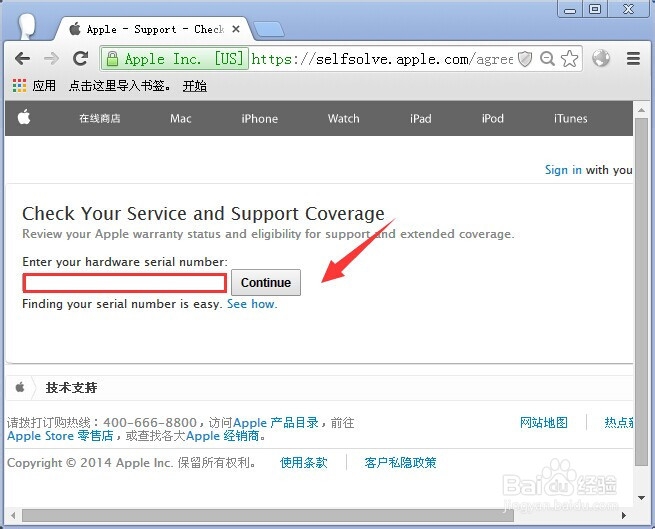The image size is (655, 529).
Task: Open the iPod navigation item
Action: point(493,119)
